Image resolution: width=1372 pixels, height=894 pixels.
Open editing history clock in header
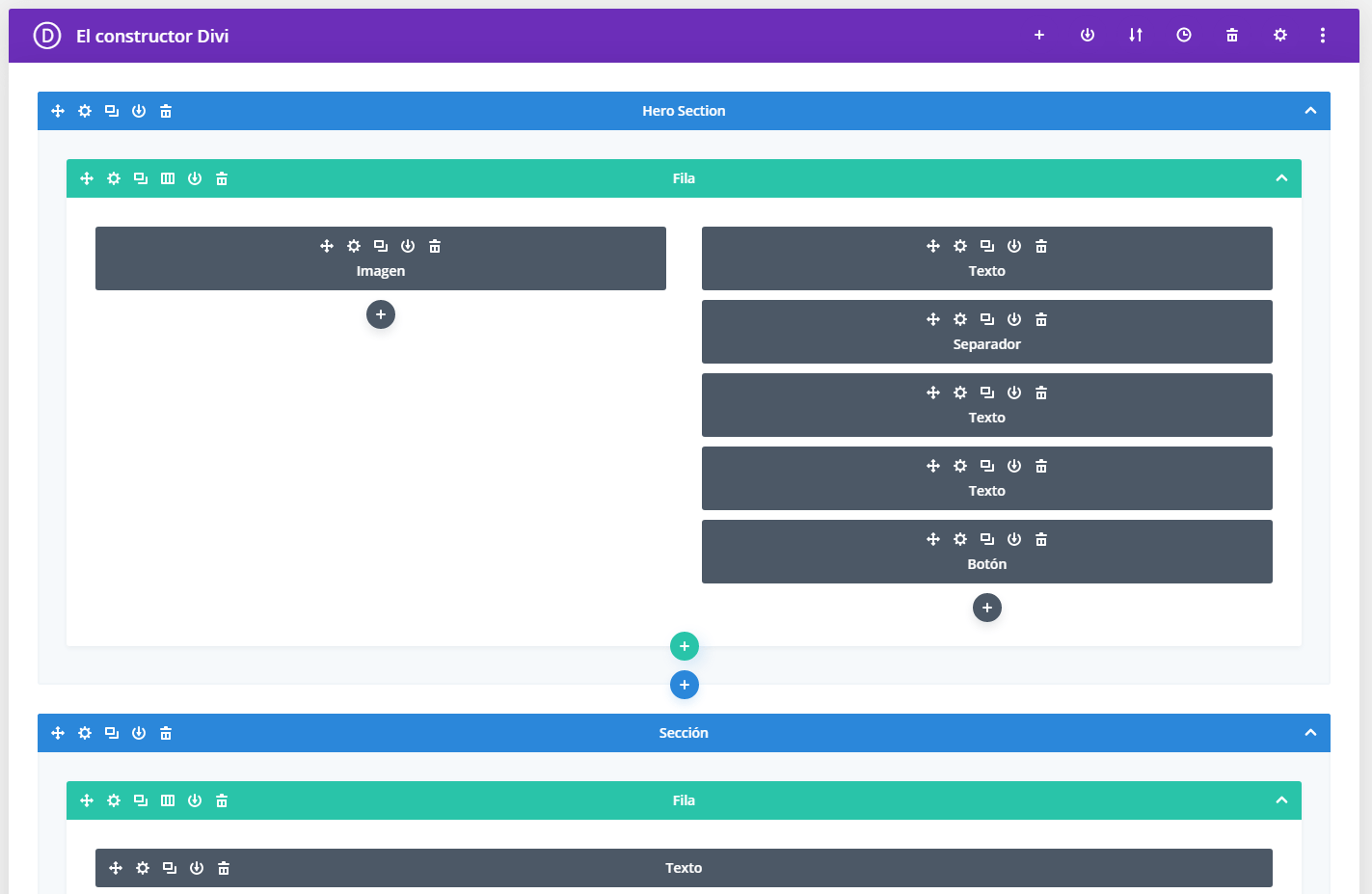pyautogui.click(x=1184, y=35)
